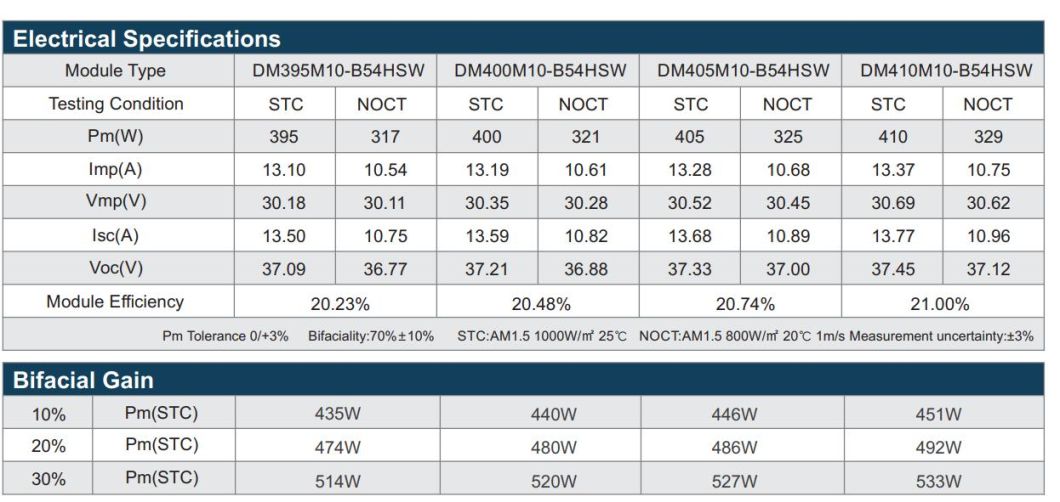1060x502 pixels.
Task: Click the 20% bifacial gain row label
Action: pos(48,446)
